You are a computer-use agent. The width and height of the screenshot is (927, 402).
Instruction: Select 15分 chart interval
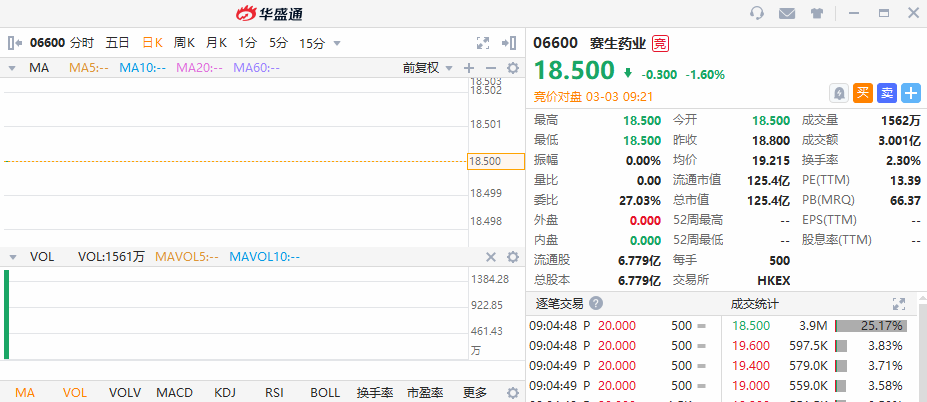pyautogui.click(x=312, y=43)
